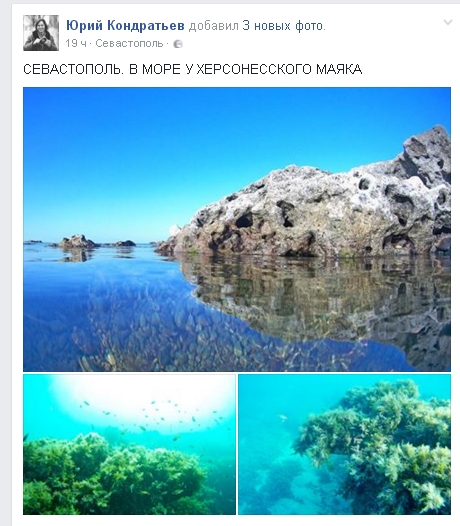Open the Севастополь location link
Viewport: 460px width, 526px height.
pyautogui.click(x=129, y=44)
